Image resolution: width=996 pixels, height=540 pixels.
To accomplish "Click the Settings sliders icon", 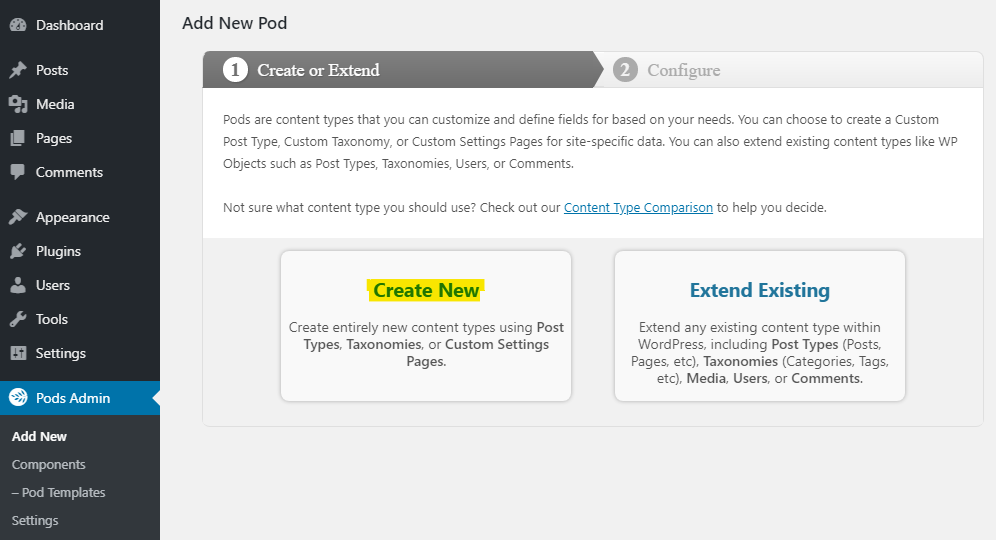I will pos(18,353).
